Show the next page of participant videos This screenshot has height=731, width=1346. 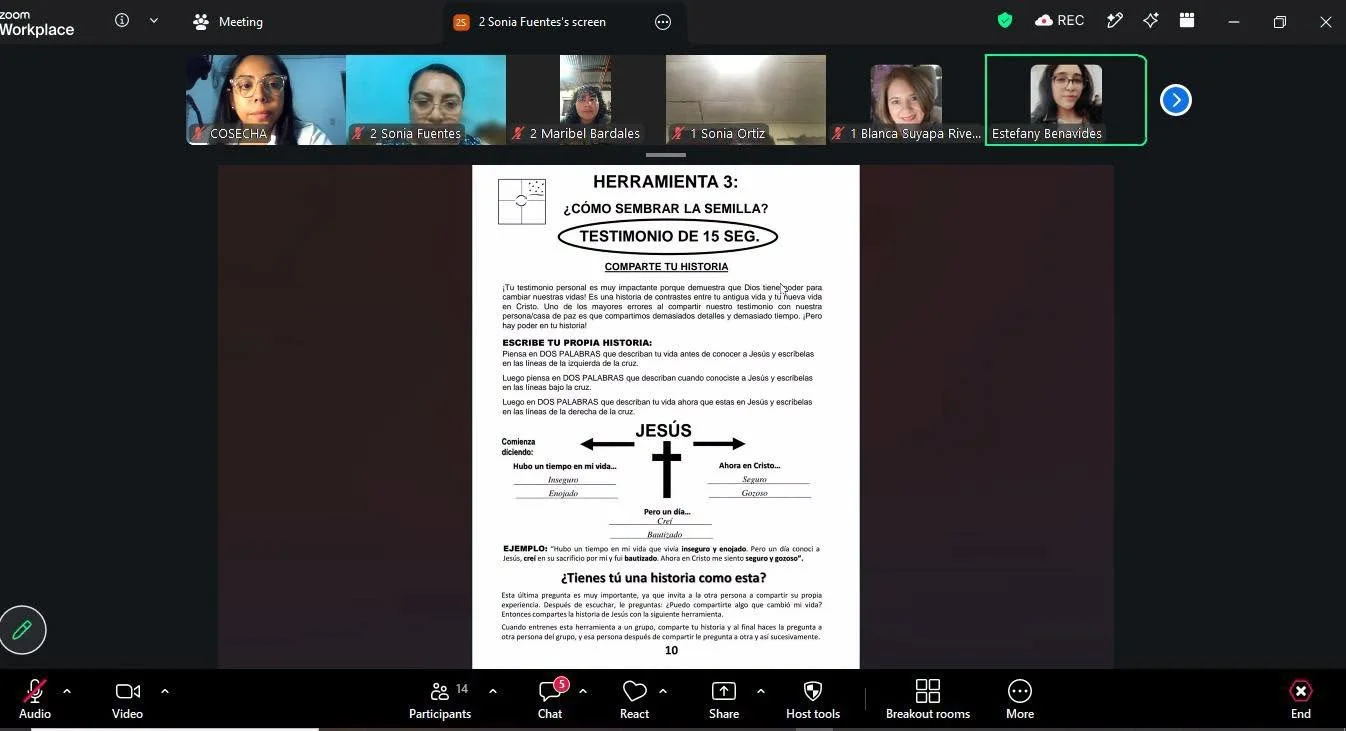[x=1175, y=100]
